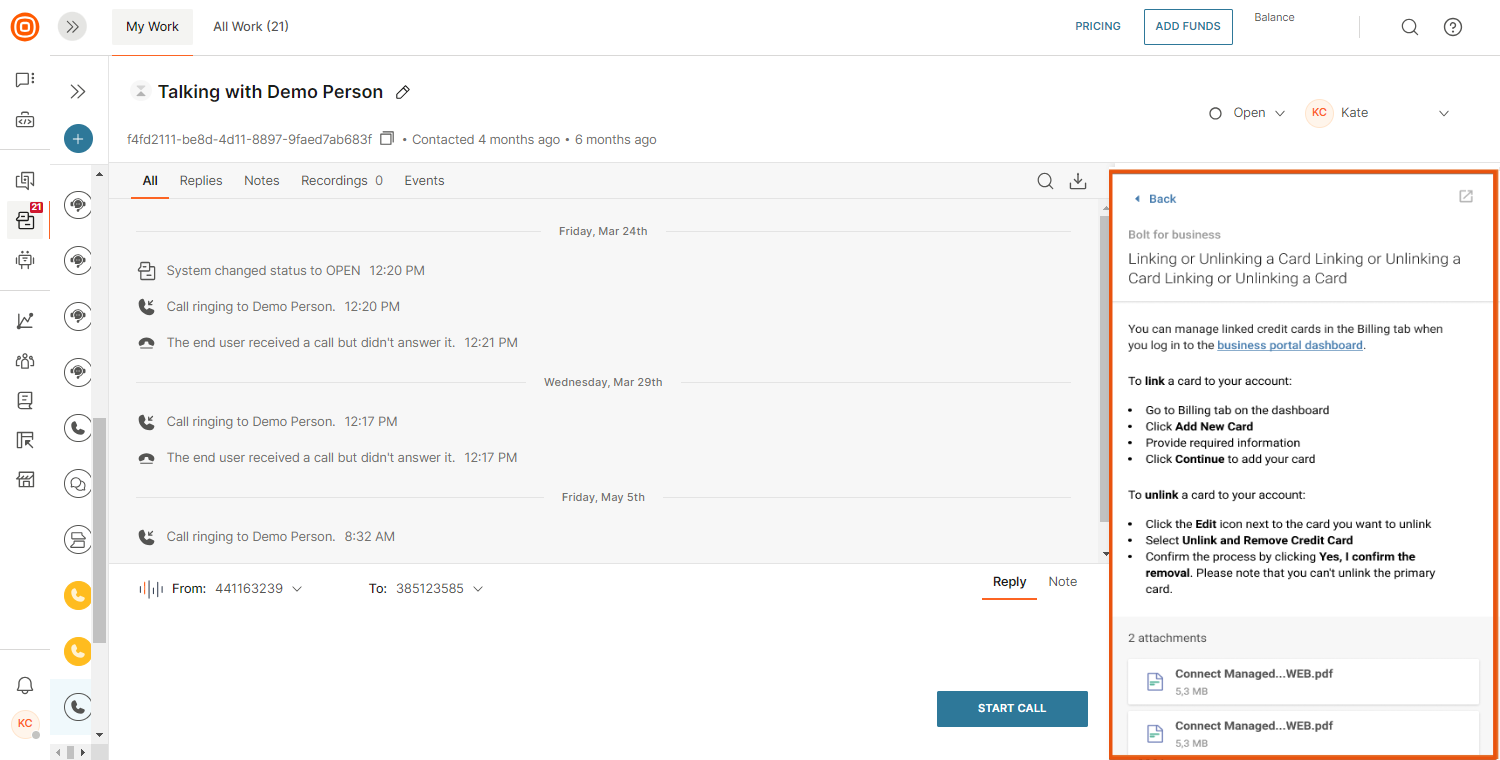This screenshot has width=1500, height=760.
Task: Click the audio waveform icon next to From
Action: pyautogui.click(x=150, y=589)
